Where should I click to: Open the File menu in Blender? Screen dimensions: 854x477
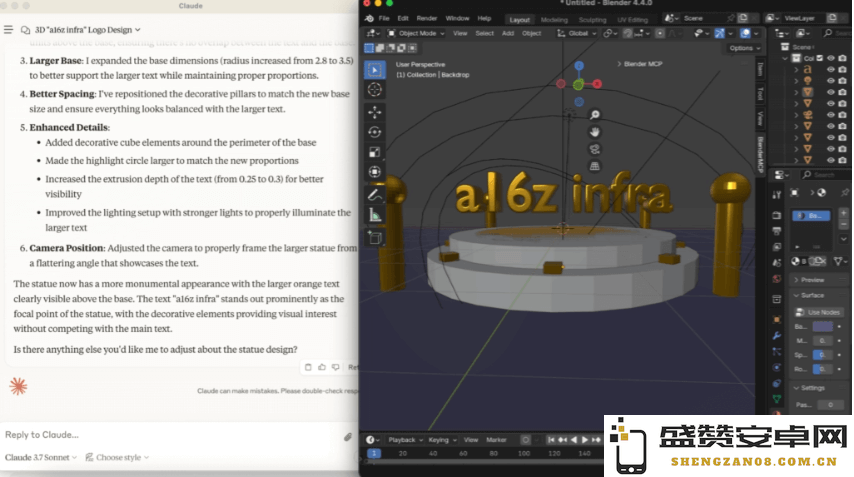(384, 18)
